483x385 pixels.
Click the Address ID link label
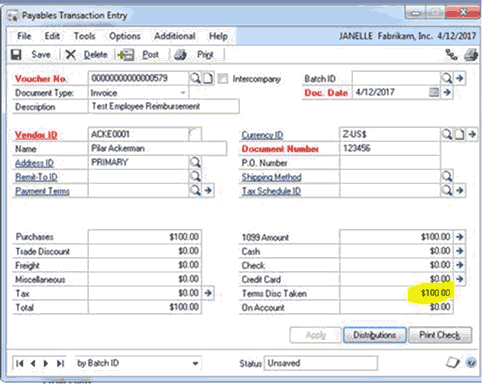tap(34, 163)
